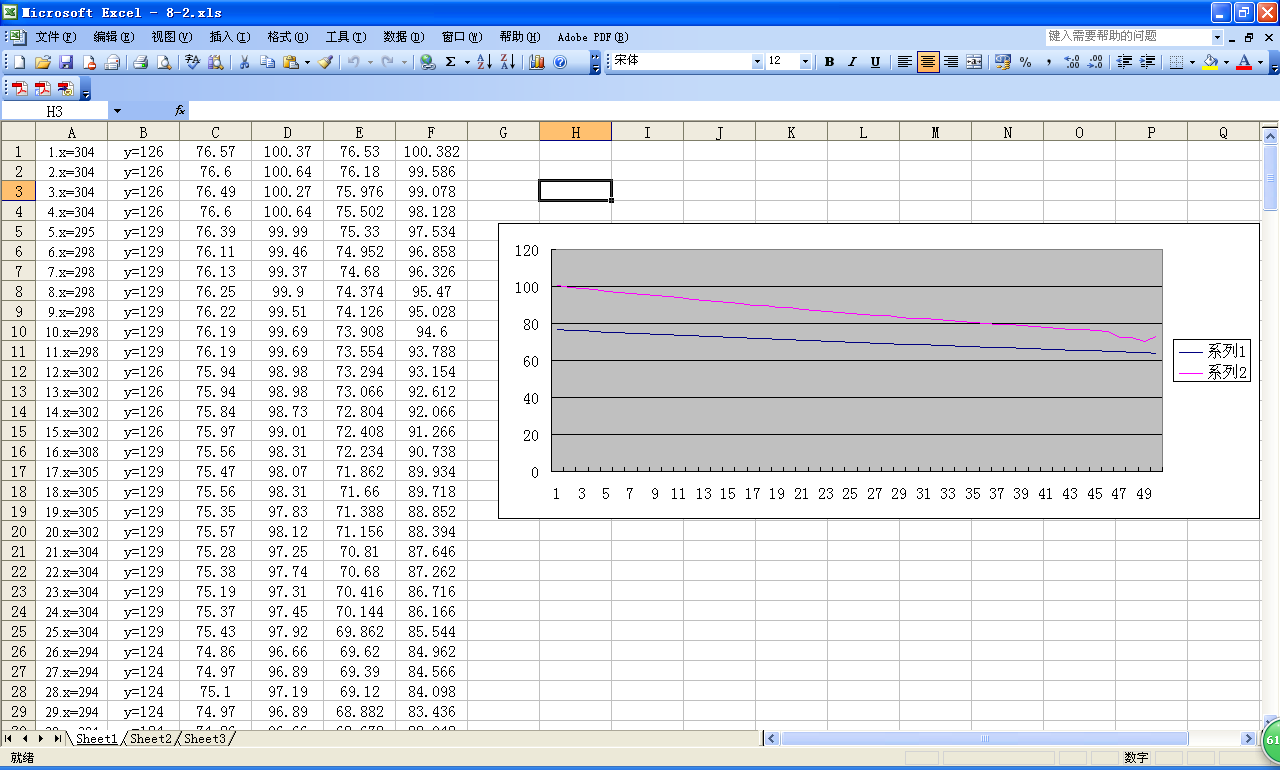Decrease decimal places
The height and width of the screenshot is (770, 1280).
(x=1095, y=62)
